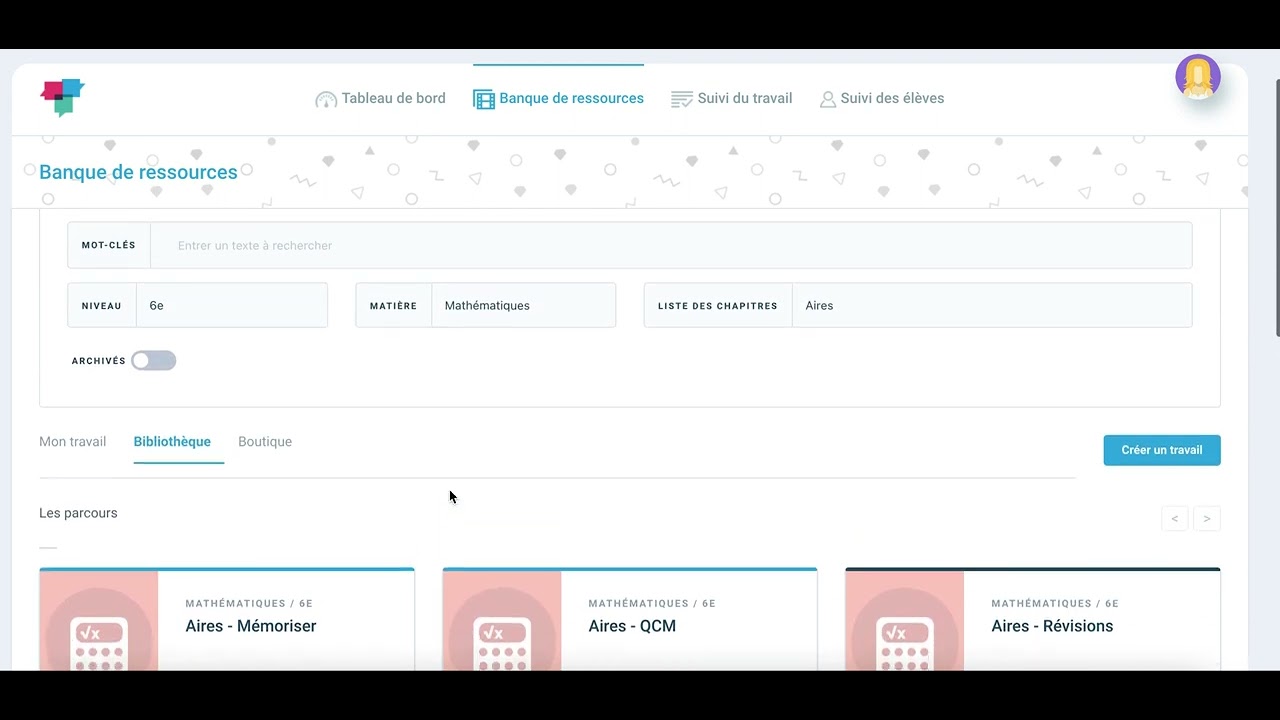Select the Bibliothèque tab
This screenshot has width=1280, height=720.
(x=172, y=442)
